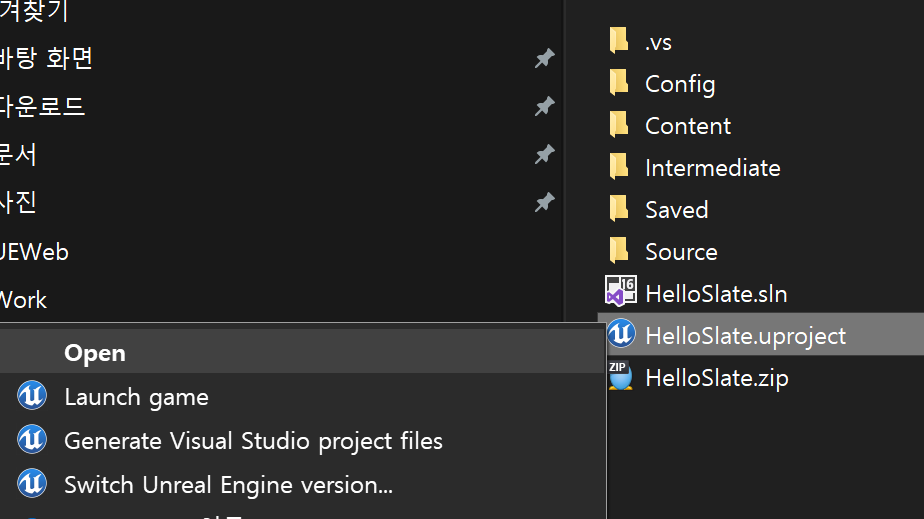
Task: Click the Content folder icon
Action: pyautogui.click(x=619, y=124)
